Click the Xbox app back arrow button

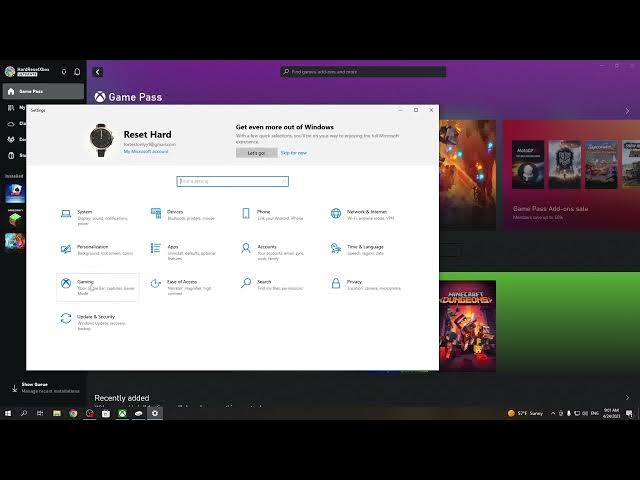(98, 72)
